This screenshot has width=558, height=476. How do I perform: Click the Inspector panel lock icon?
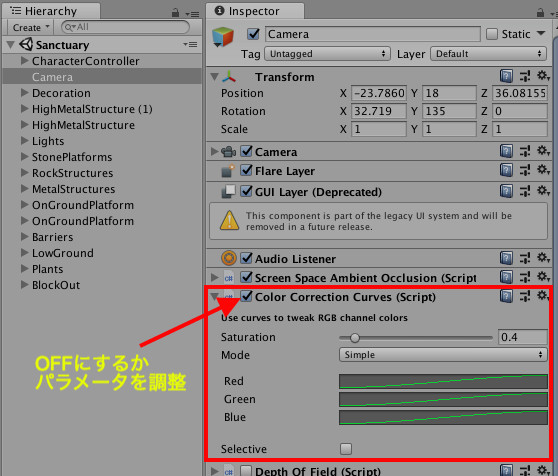coord(540,13)
